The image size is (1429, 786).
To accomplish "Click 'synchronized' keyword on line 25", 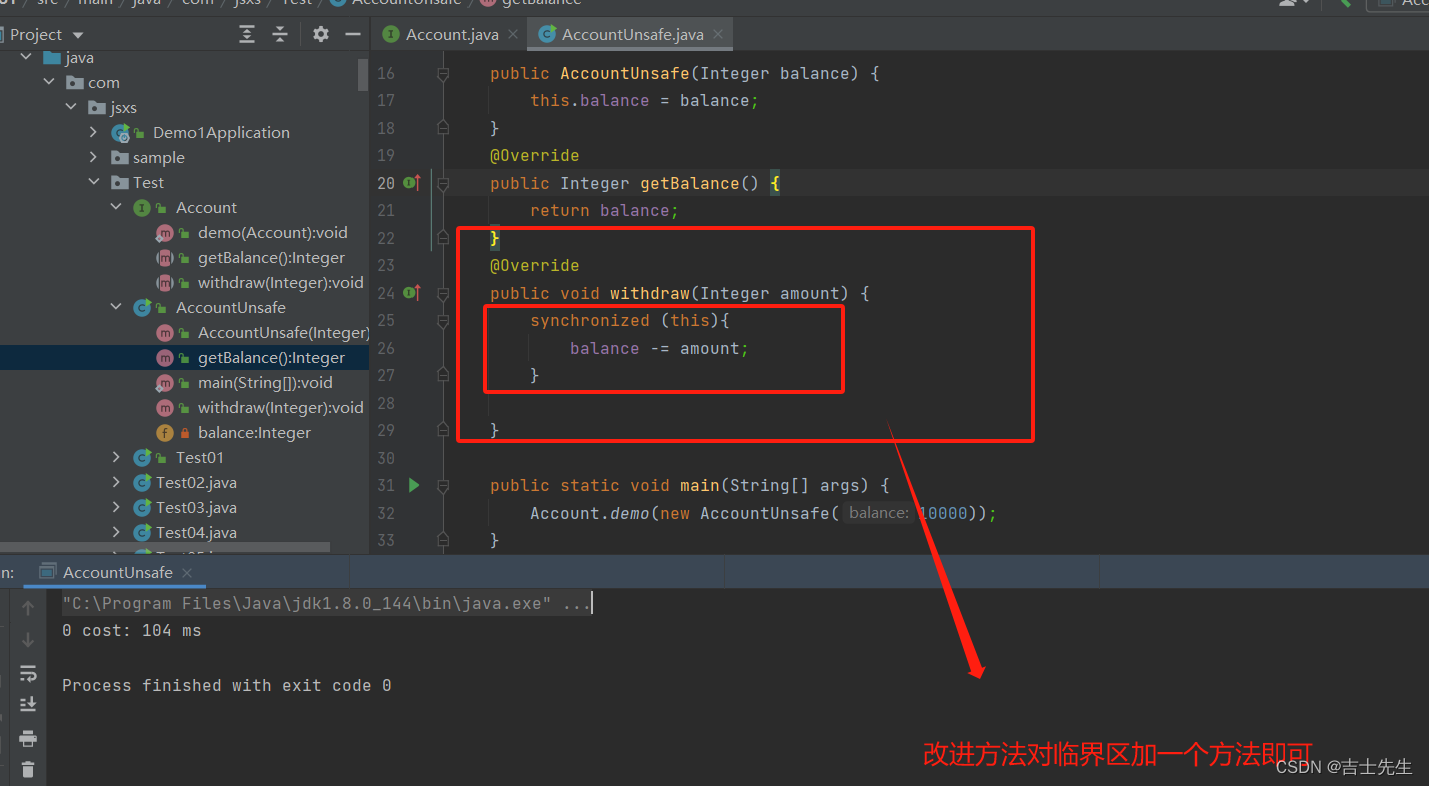I will pyautogui.click(x=589, y=321).
